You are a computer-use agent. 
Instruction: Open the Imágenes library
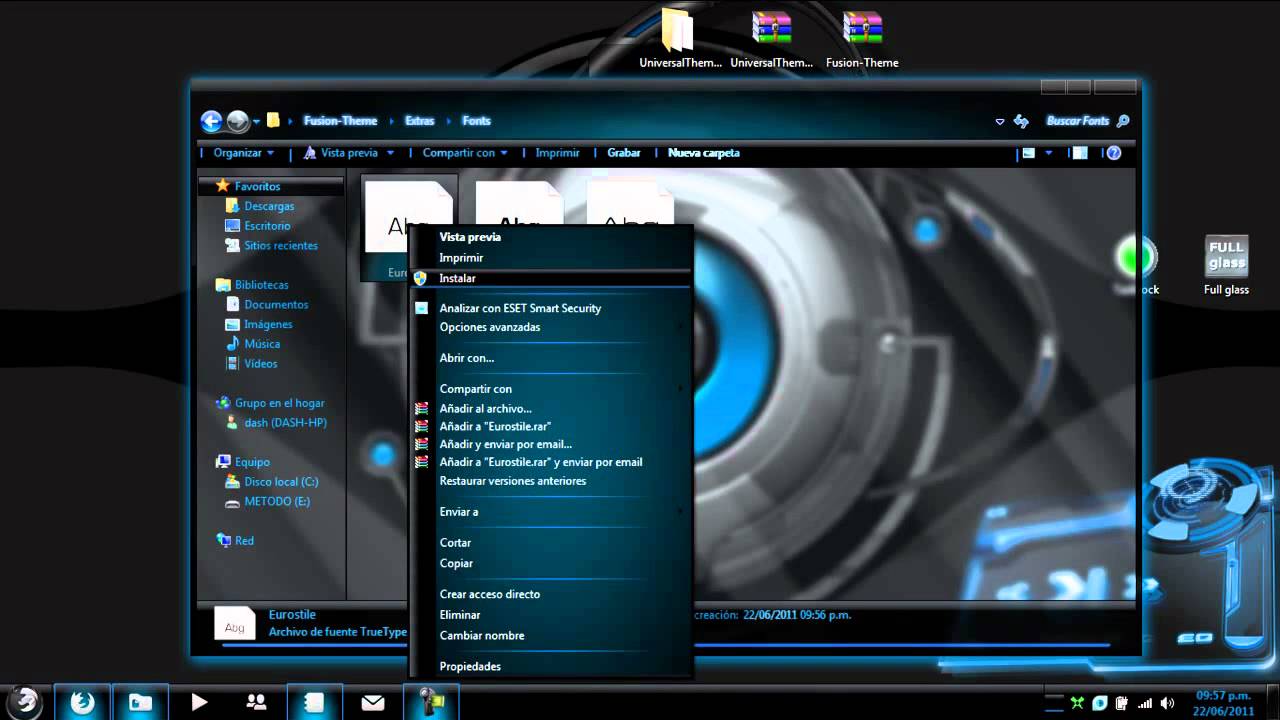(x=268, y=325)
